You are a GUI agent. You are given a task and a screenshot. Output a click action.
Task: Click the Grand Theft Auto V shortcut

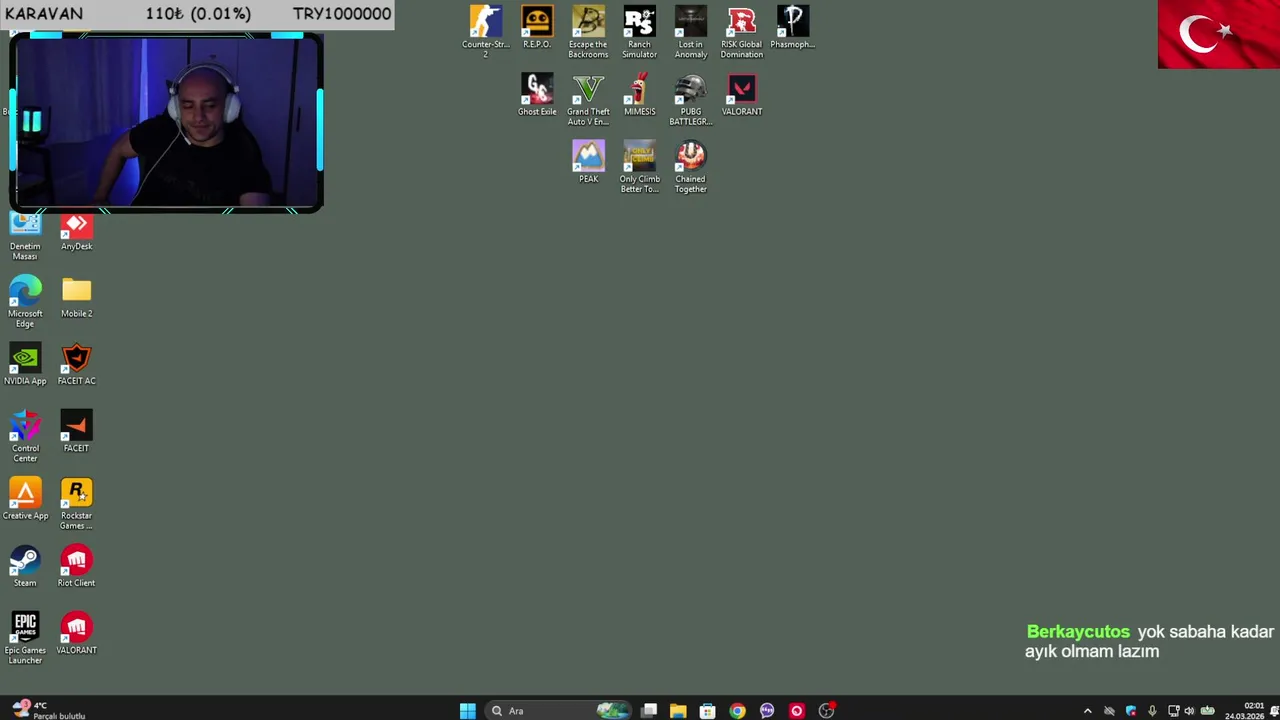(x=588, y=99)
